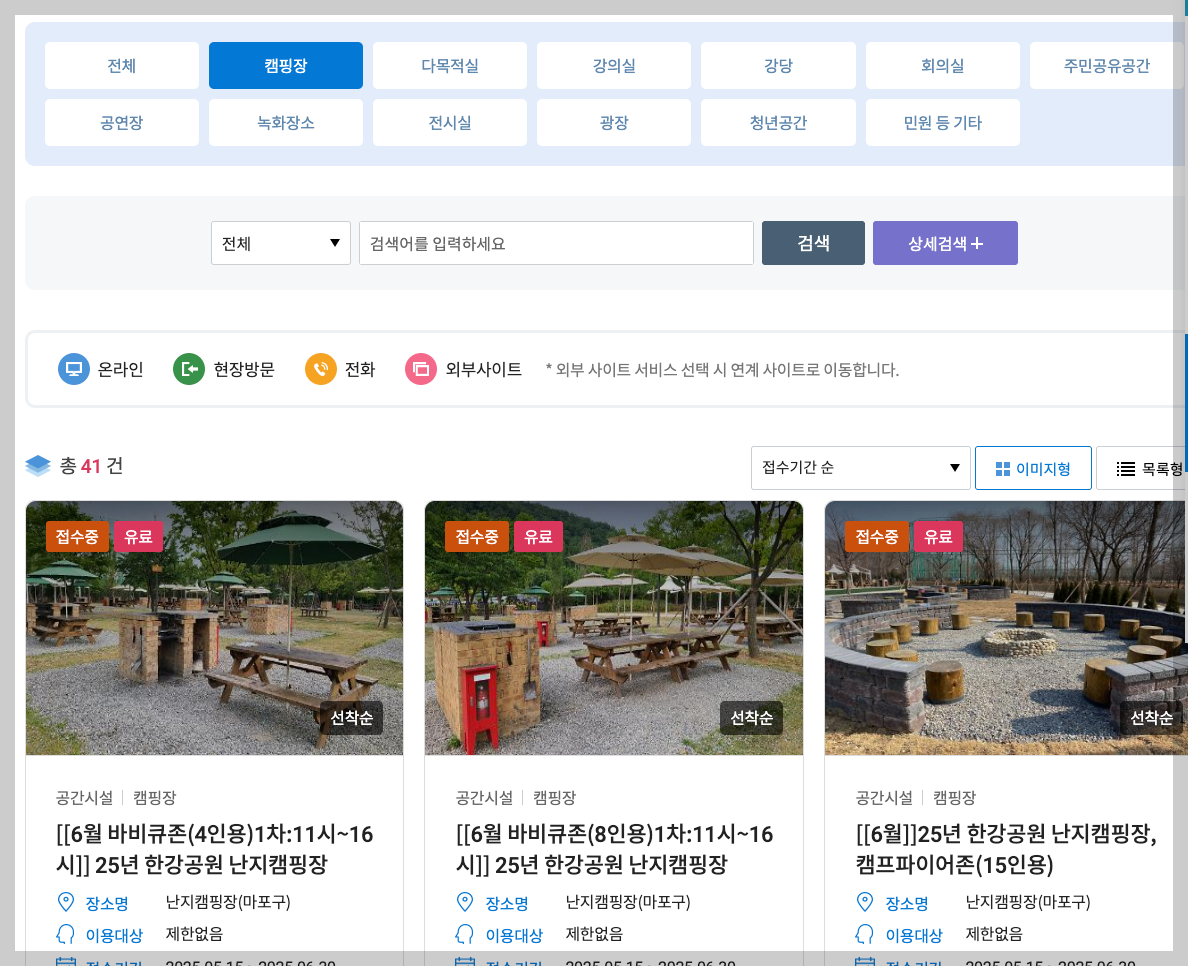Image resolution: width=1188 pixels, height=966 pixels.
Task: Click the 검색 search button
Action: (813, 243)
